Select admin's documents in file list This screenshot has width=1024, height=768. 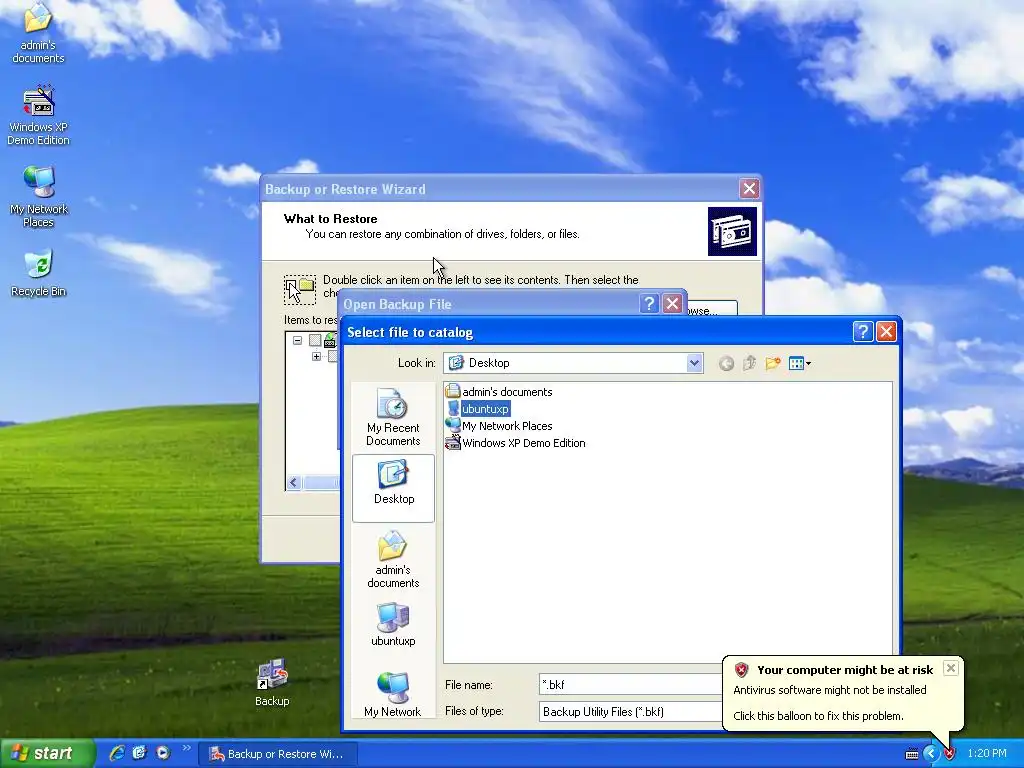[499, 392]
